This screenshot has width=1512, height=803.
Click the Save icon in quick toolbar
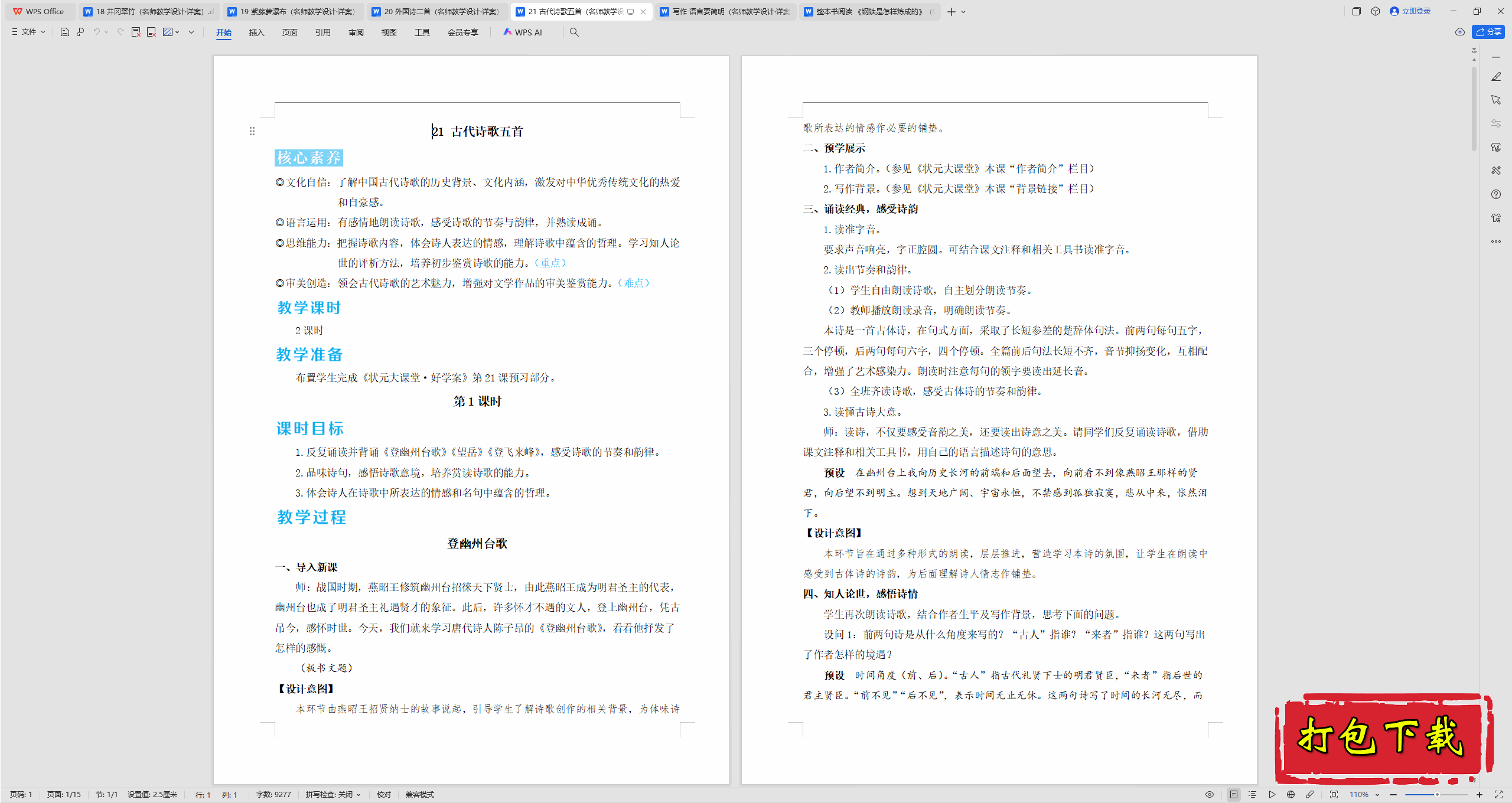(x=65, y=32)
